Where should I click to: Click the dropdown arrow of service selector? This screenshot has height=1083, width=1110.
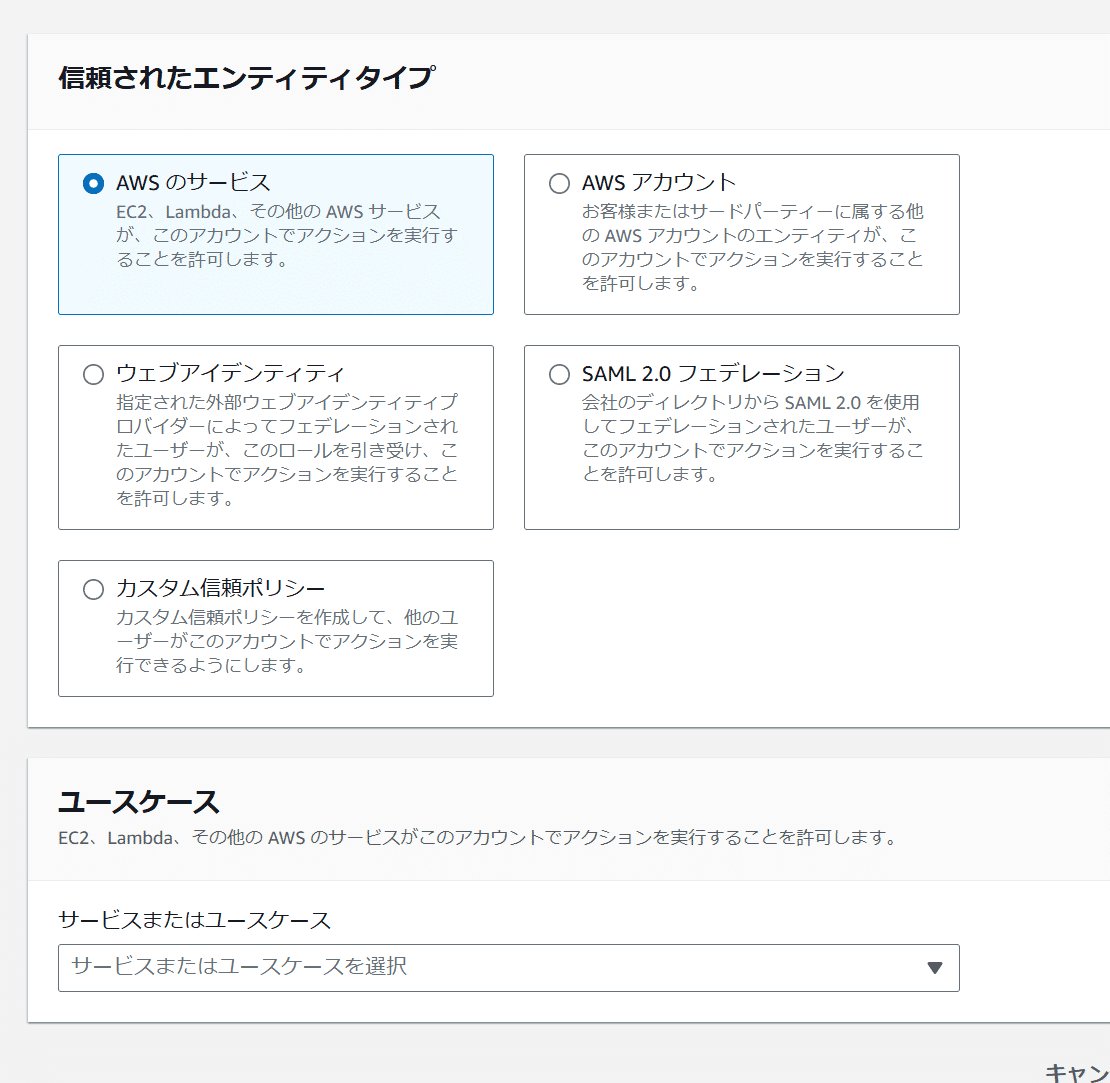point(934,968)
